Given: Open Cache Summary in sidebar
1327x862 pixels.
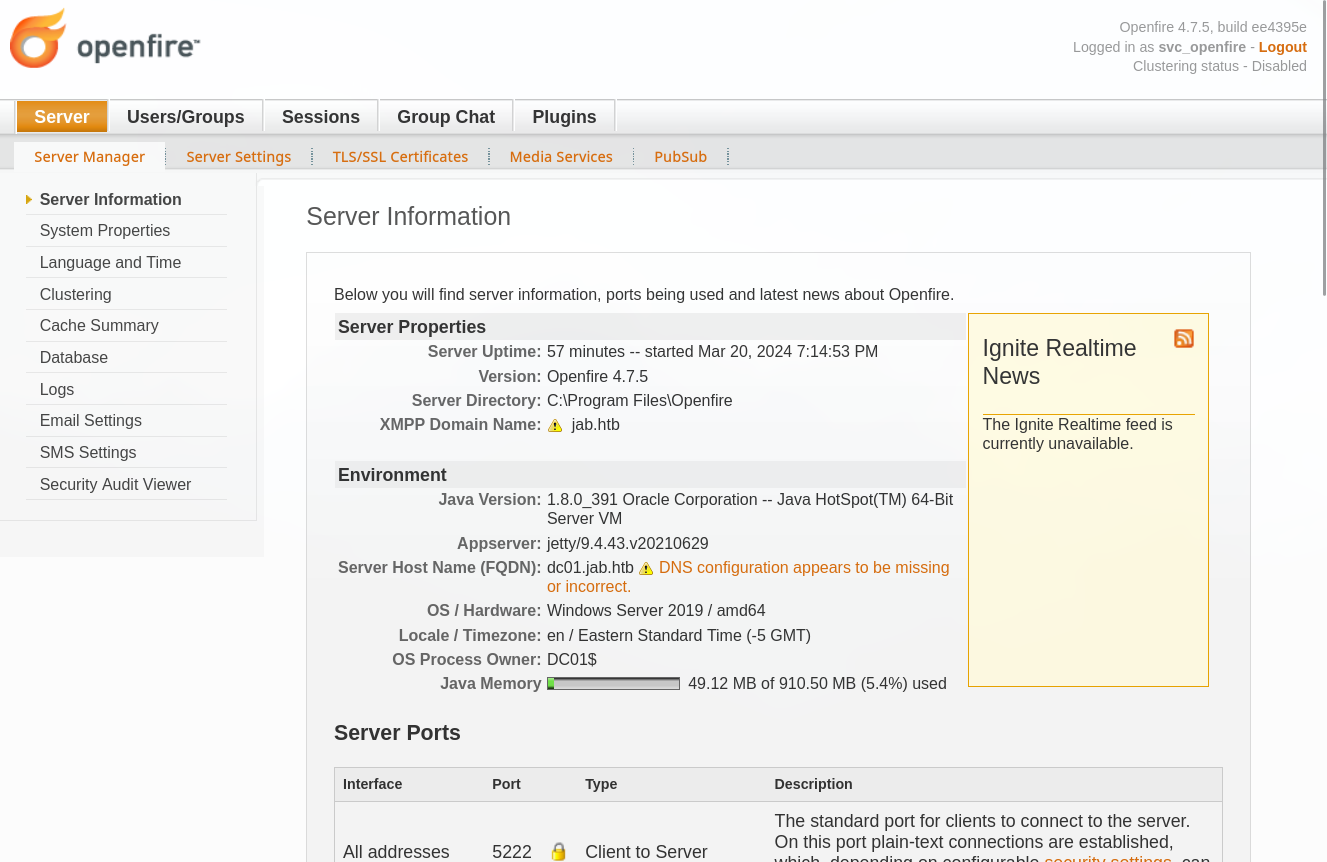Looking at the screenshot, I should pyautogui.click(x=99, y=326).
